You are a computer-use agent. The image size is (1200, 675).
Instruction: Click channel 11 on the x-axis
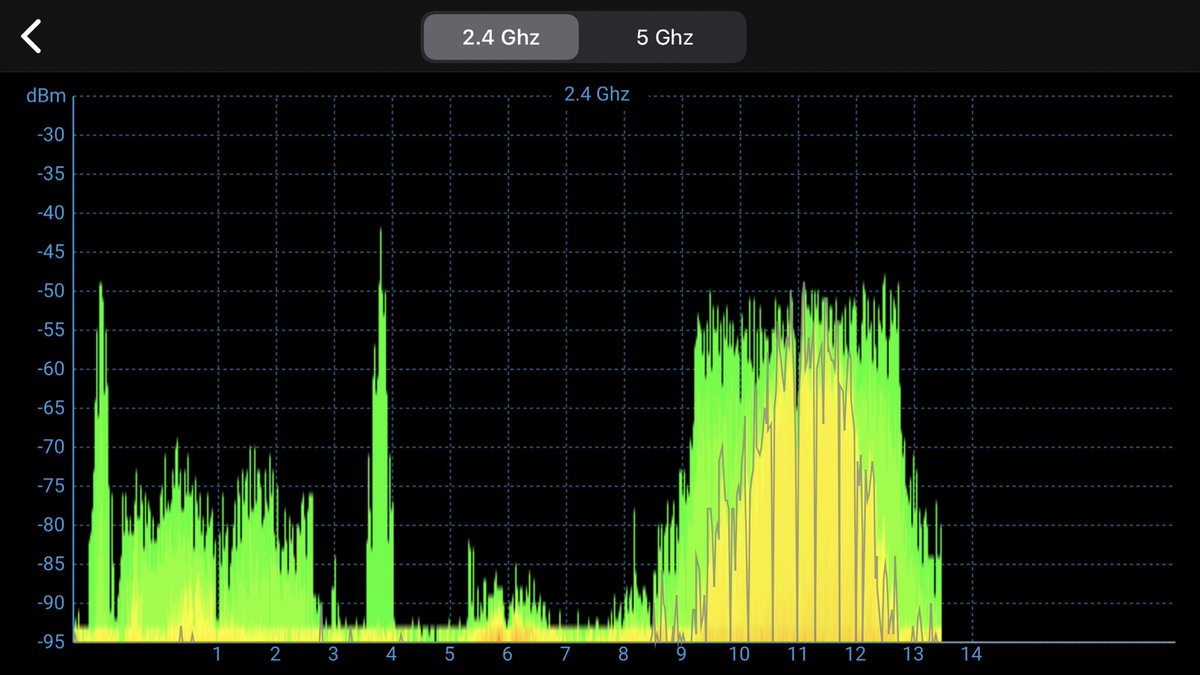(797, 655)
